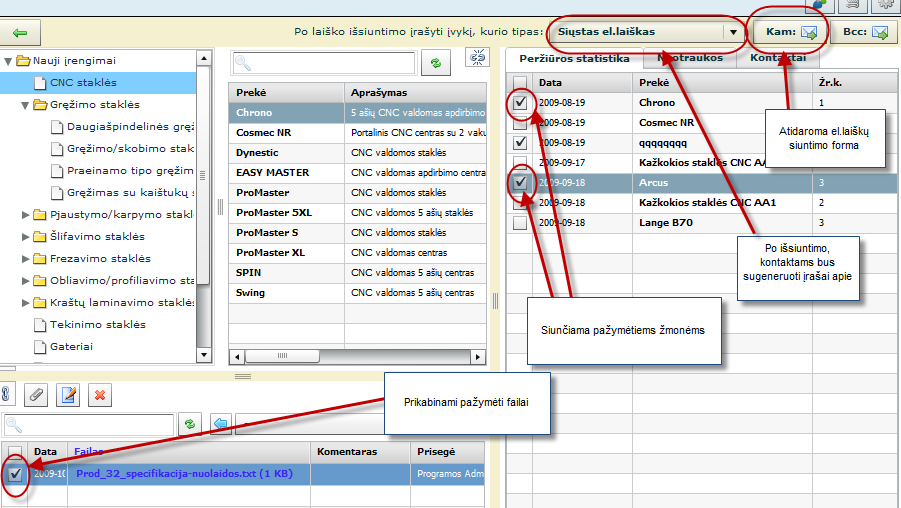Switch to the Nuotraukos tab

pos(690,58)
